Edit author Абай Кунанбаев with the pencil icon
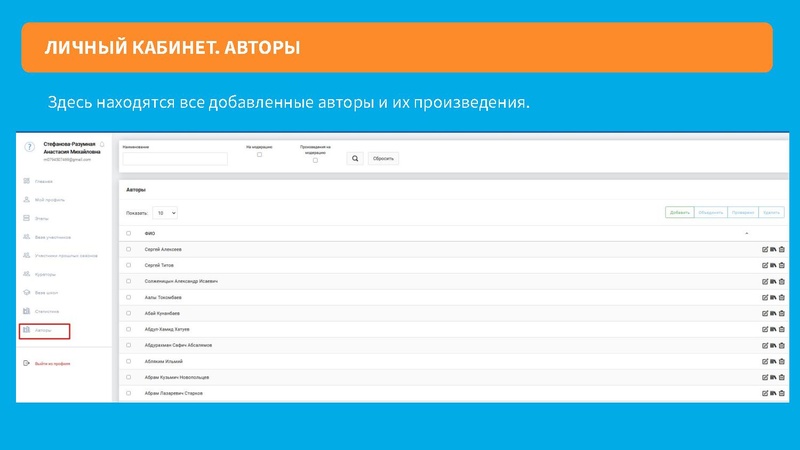 [x=765, y=313]
